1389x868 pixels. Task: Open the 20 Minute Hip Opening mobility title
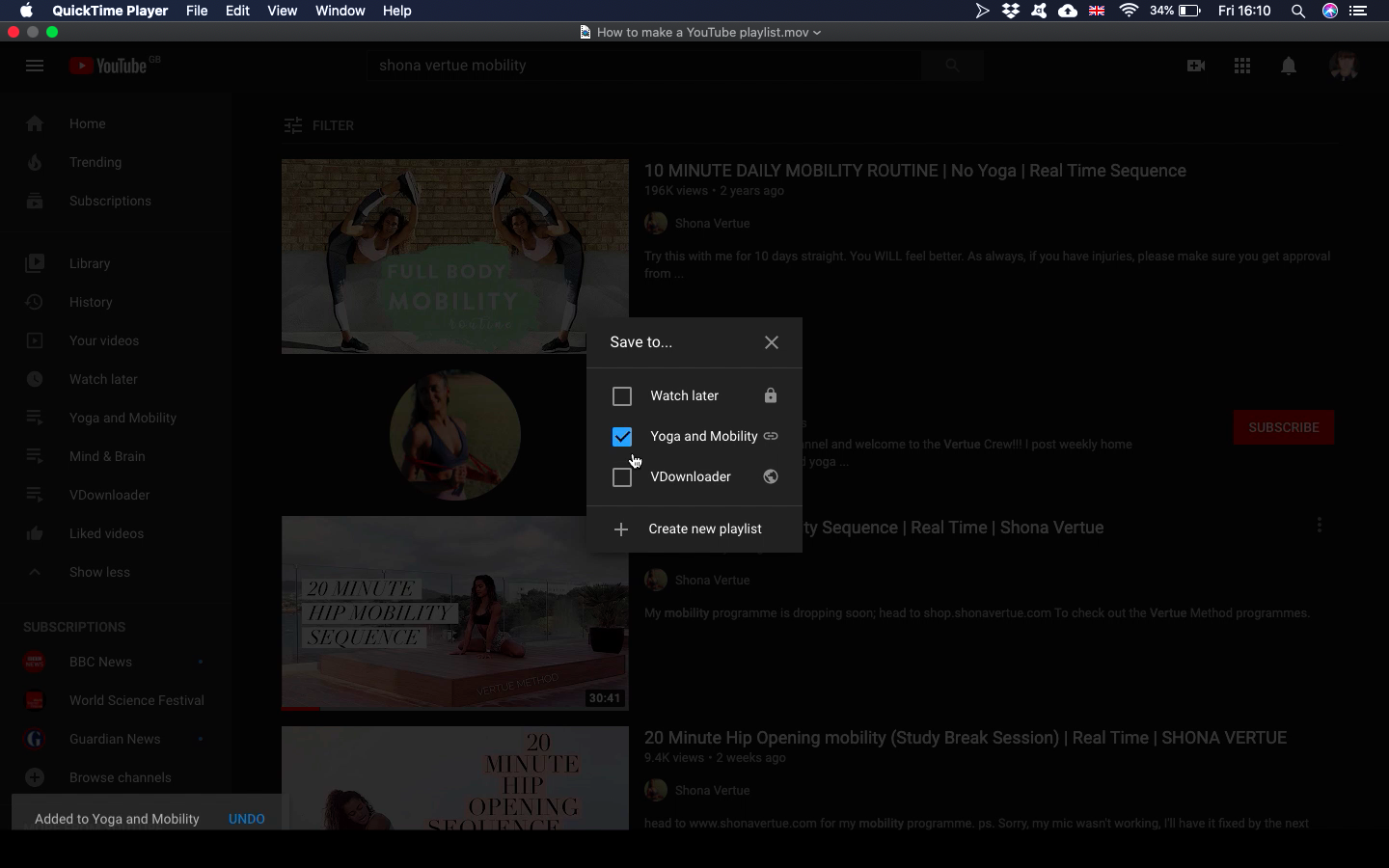966,738
